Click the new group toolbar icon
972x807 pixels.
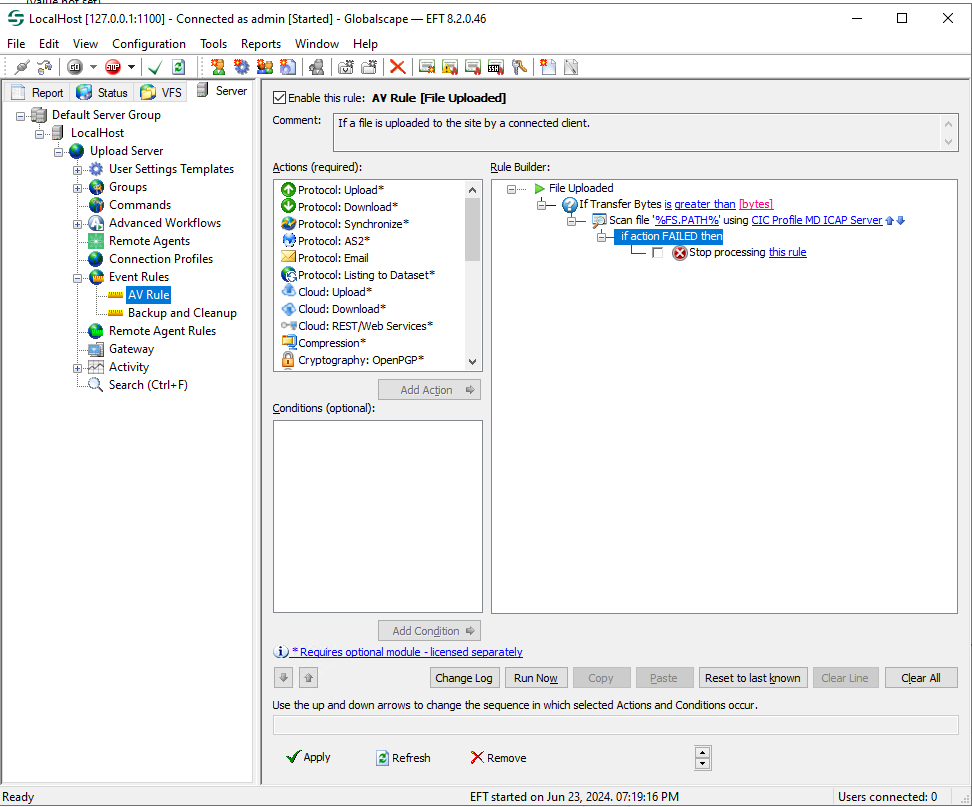pyautogui.click(x=265, y=67)
